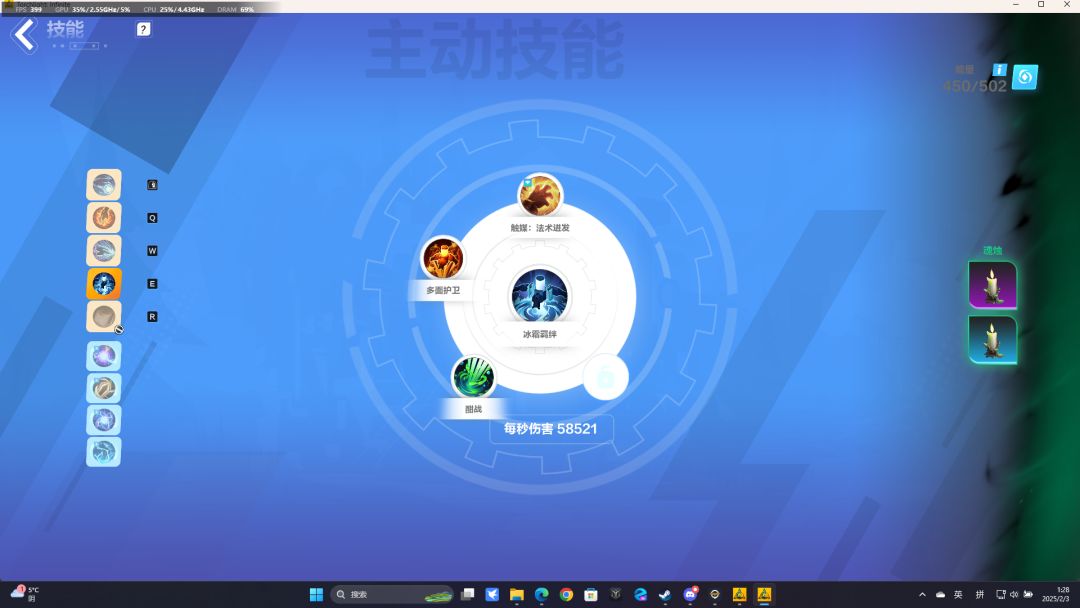Click the locked empty support slot
This screenshot has width=1080, height=608.
coord(605,377)
